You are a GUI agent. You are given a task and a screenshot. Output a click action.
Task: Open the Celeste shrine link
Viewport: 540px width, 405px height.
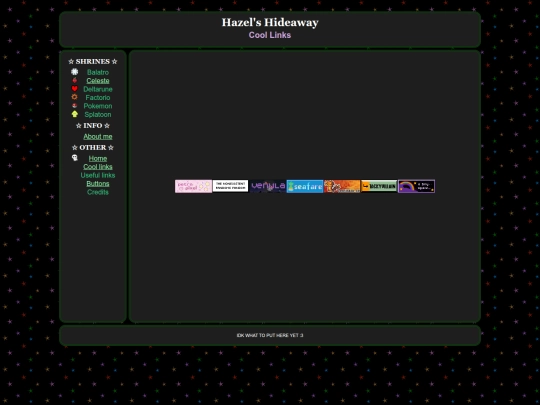98,81
